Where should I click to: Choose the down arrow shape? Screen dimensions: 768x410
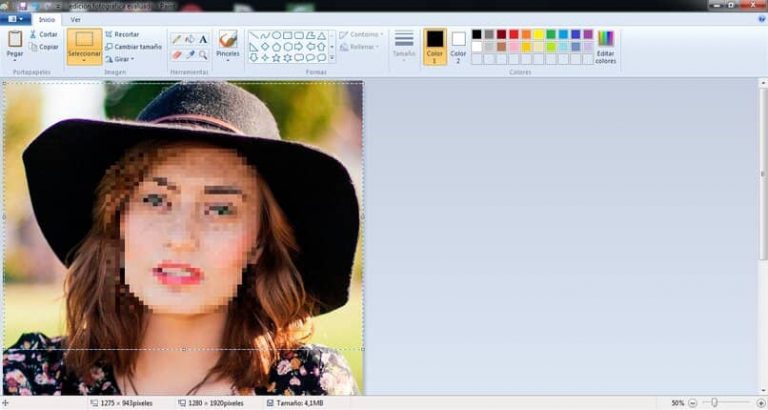coord(254,58)
